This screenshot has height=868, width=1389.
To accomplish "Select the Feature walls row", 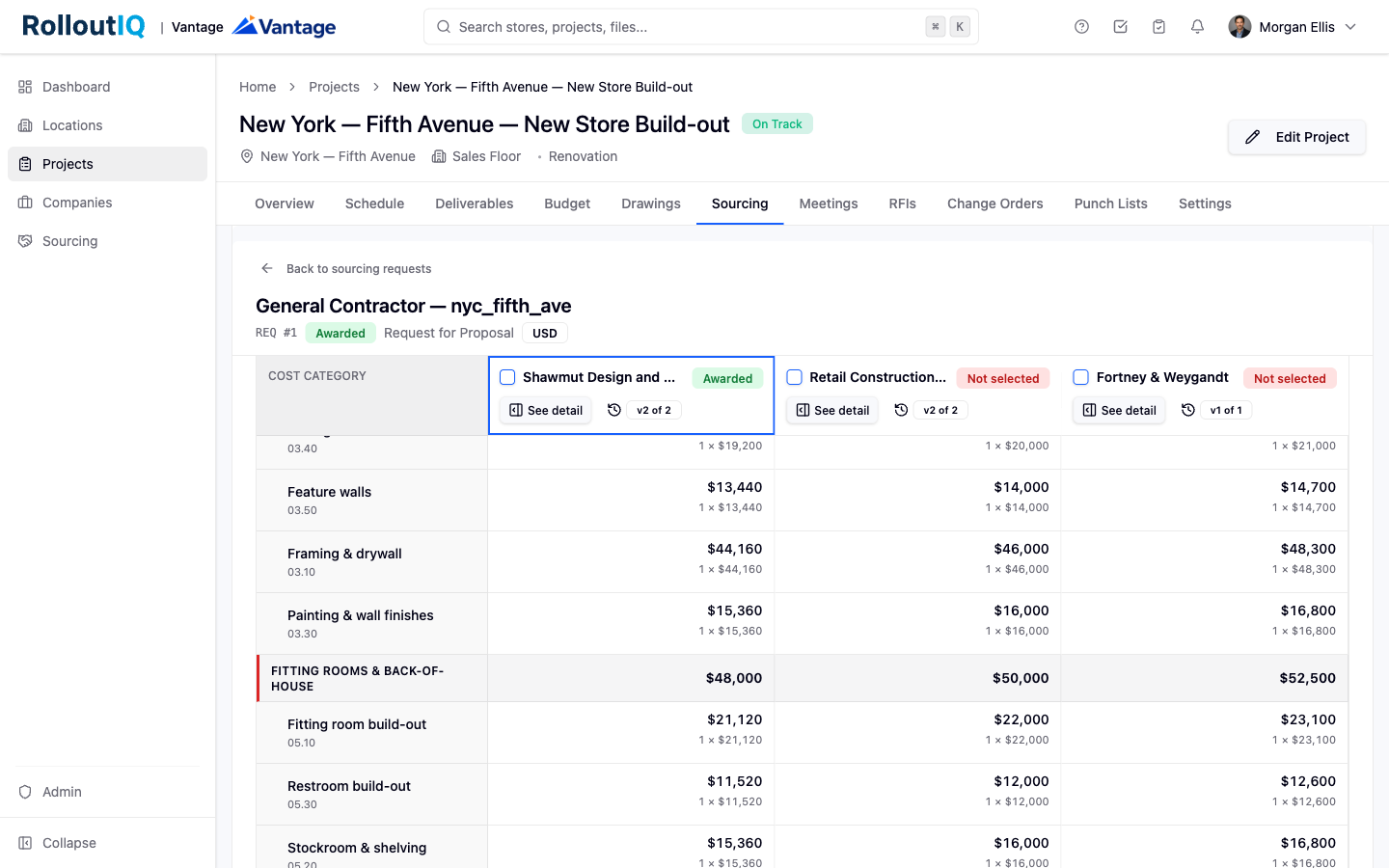I will click(803, 501).
